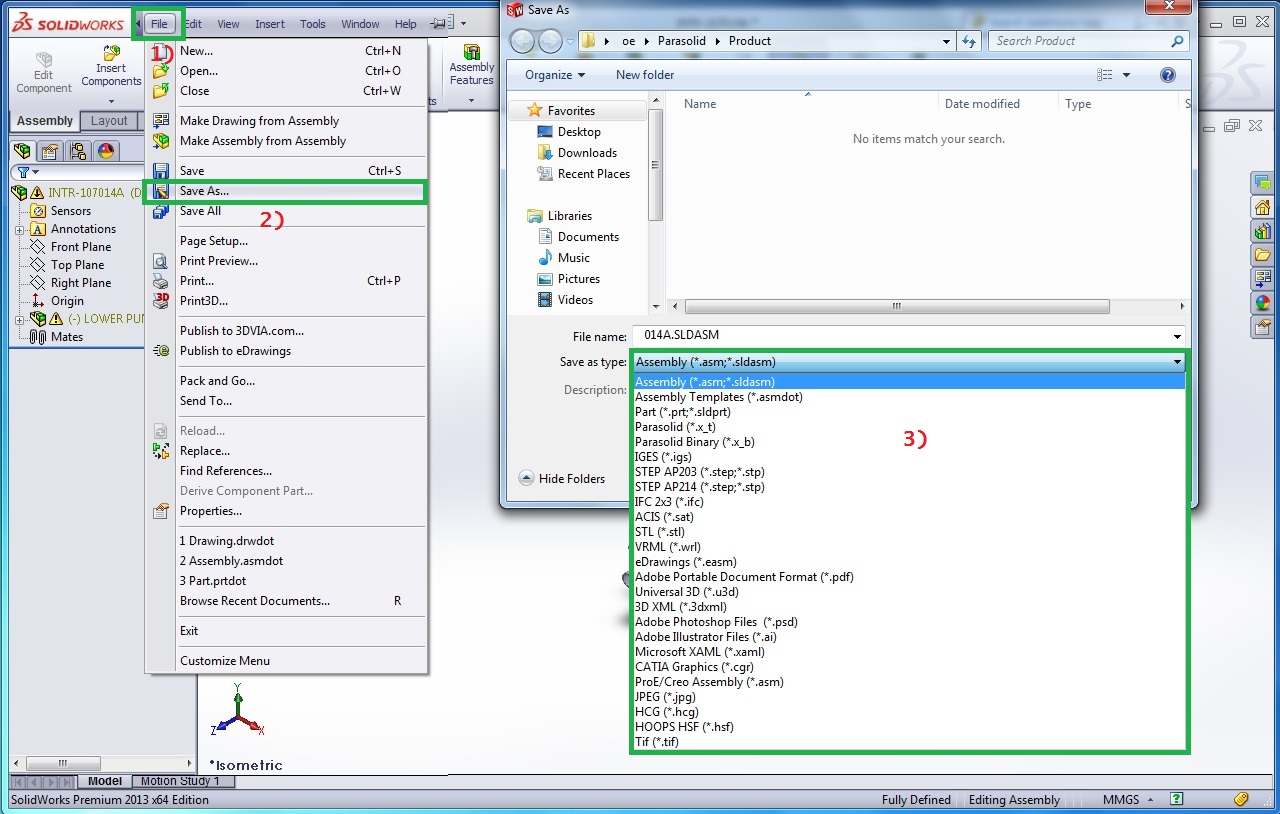Click the feature tree filter funnel icon
1280x814 pixels.
click(22, 173)
